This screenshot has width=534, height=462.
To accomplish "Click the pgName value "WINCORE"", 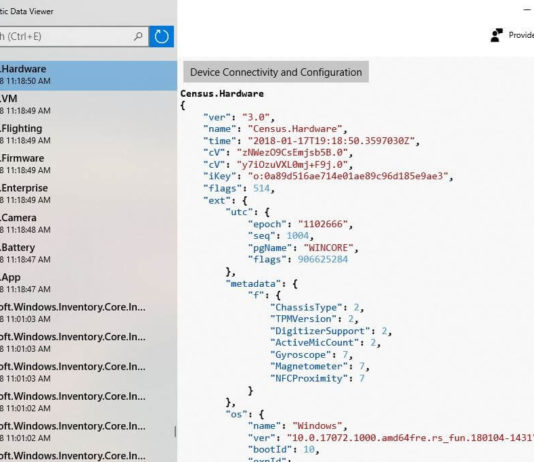I will pos(329,248).
